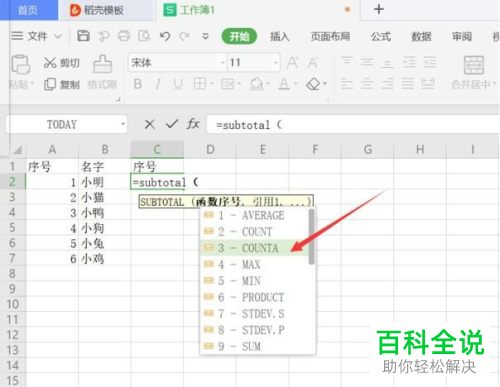Image resolution: width=500 pixels, height=387 pixels.
Task: Toggle Bold formatting
Action: click(x=138, y=84)
